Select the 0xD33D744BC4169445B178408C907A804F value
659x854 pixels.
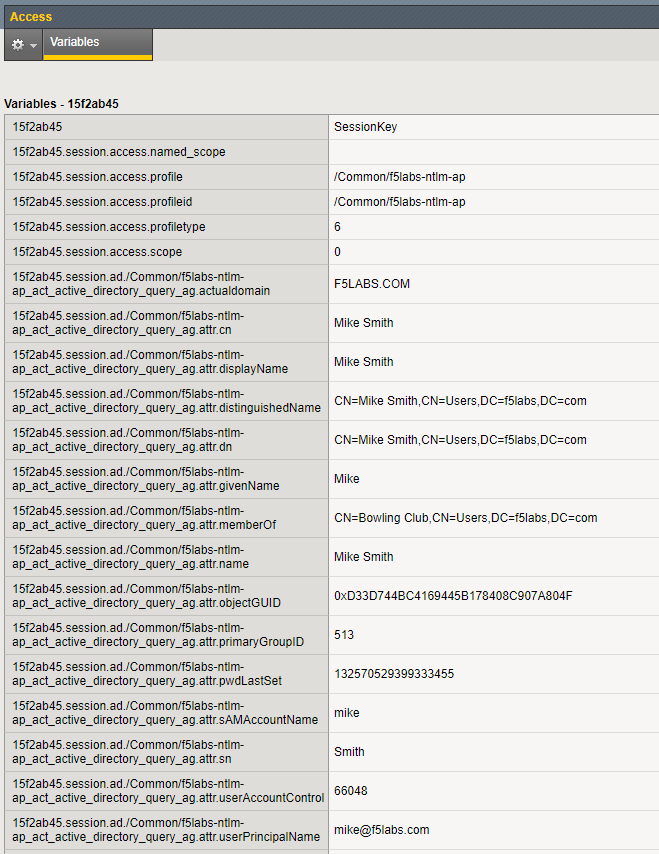pyautogui.click(x=453, y=596)
